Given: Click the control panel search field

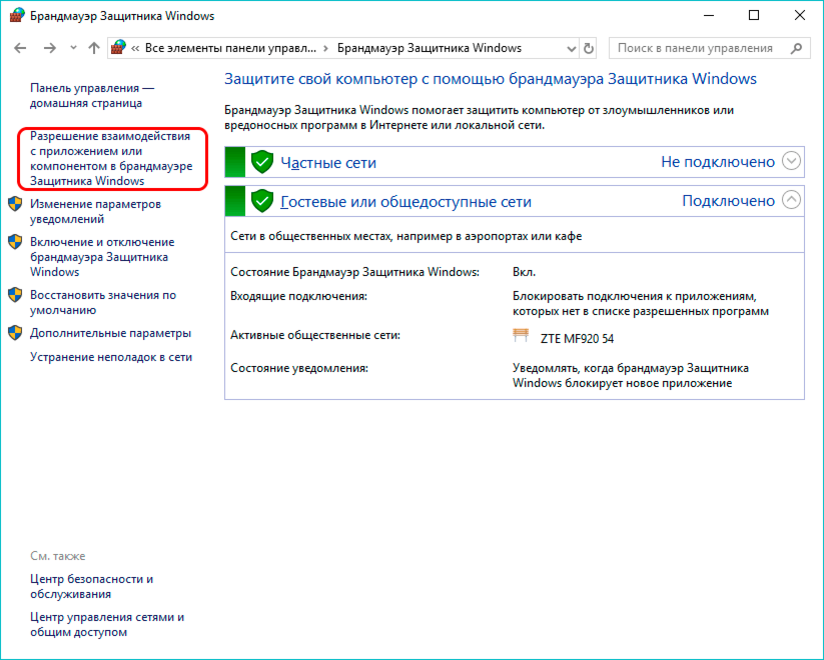Looking at the screenshot, I should click(x=709, y=48).
